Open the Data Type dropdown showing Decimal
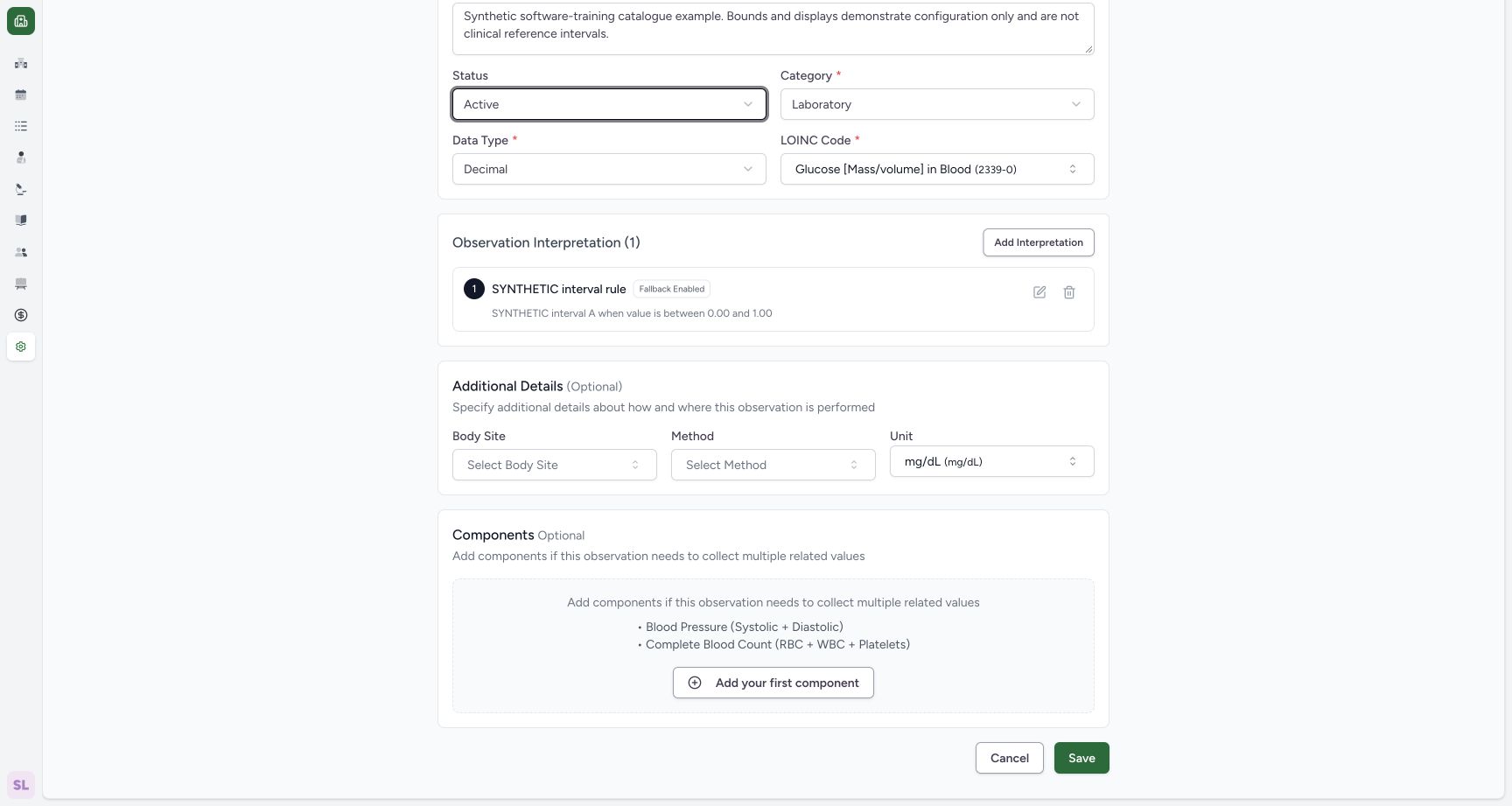Screen dimensions: 1512x806 (x=609, y=169)
